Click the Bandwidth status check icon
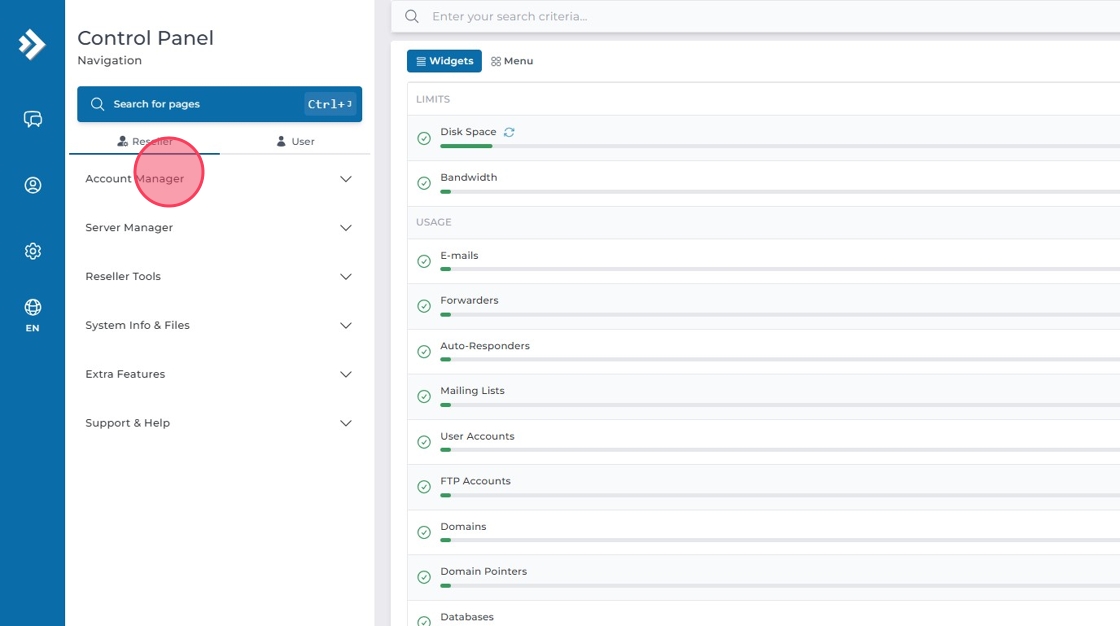The height and width of the screenshot is (626, 1120). tap(424, 184)
